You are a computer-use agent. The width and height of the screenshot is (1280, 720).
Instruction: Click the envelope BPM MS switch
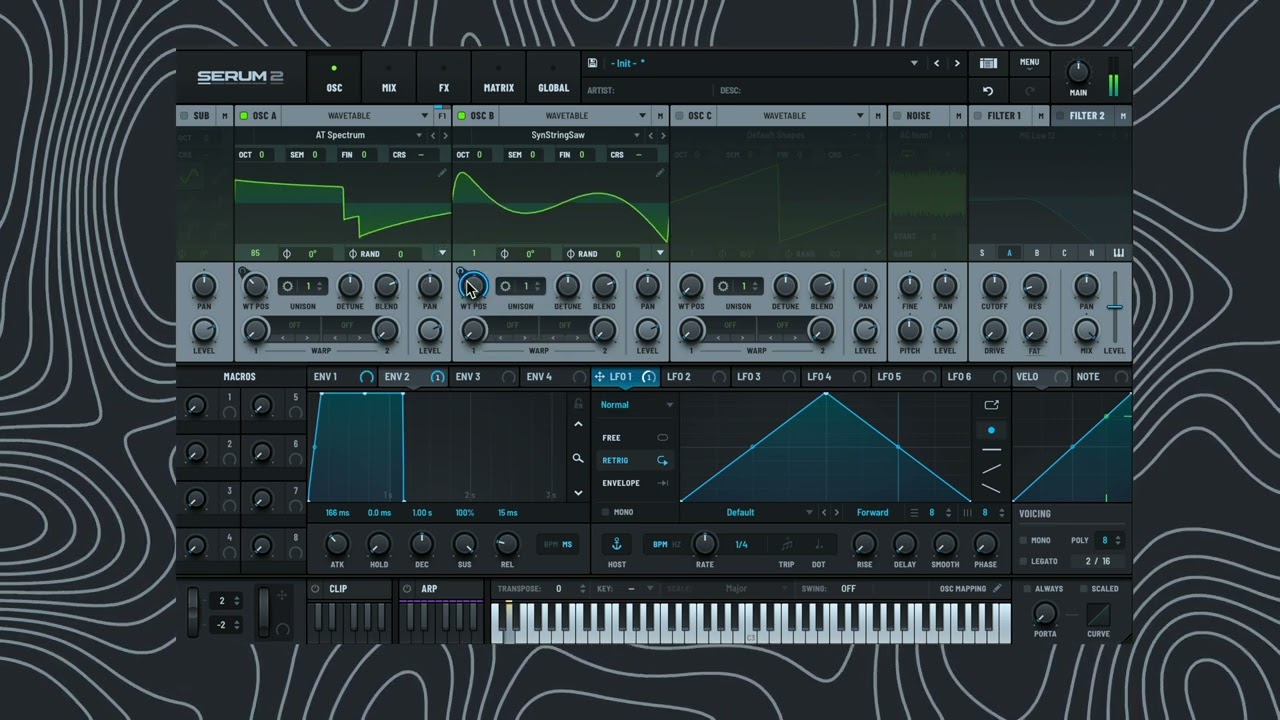(x=558, y=544)
